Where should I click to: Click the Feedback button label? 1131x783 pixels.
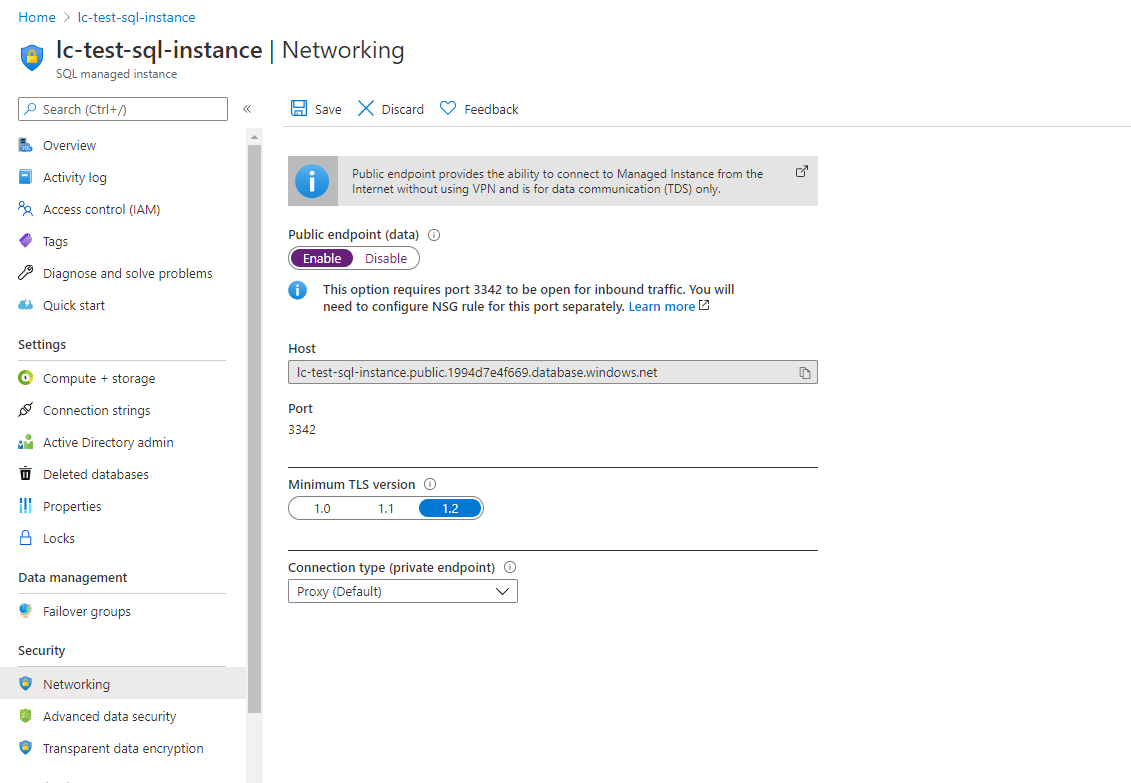point(491,110)
